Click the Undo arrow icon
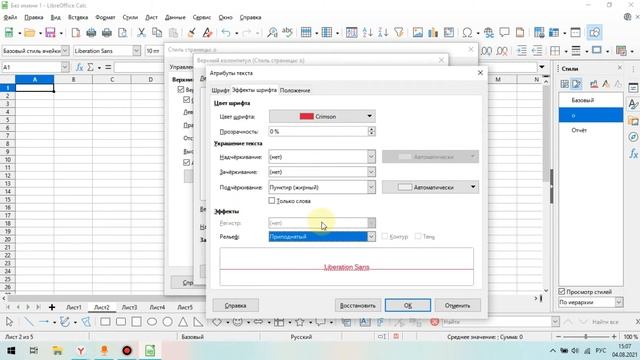This screenshot has width=640, height=360. coord(226,33)
